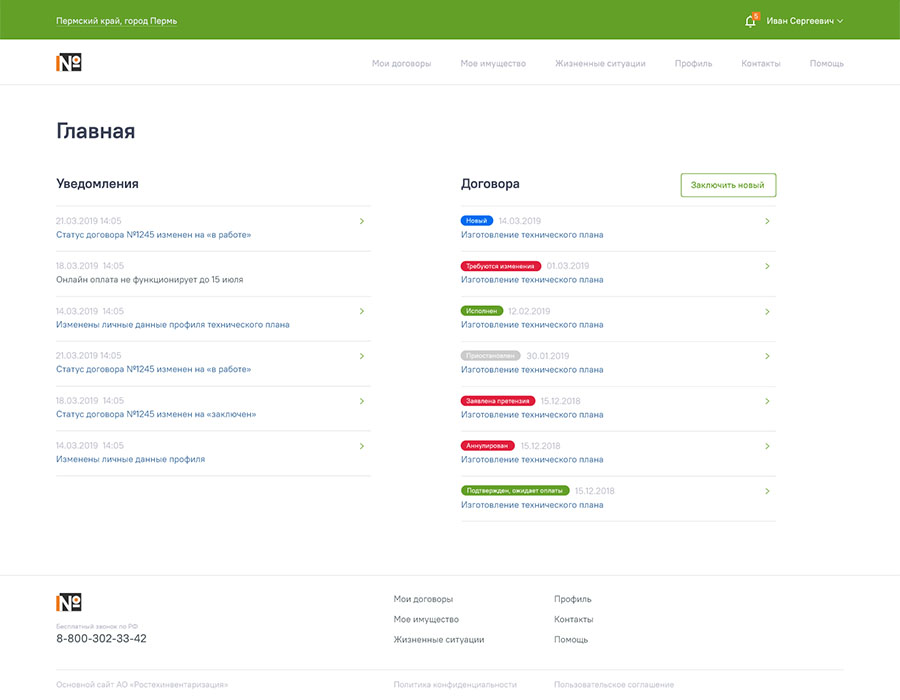Open arrow for Заявлена претензия contract

(767, 401)
